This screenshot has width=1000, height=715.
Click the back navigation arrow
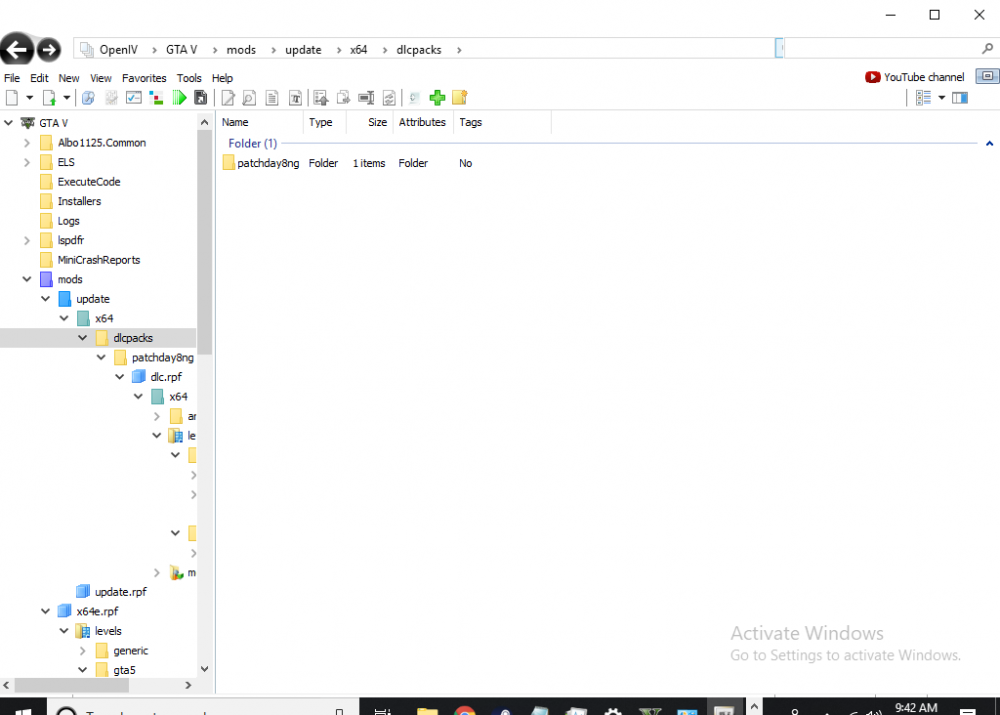17,49
